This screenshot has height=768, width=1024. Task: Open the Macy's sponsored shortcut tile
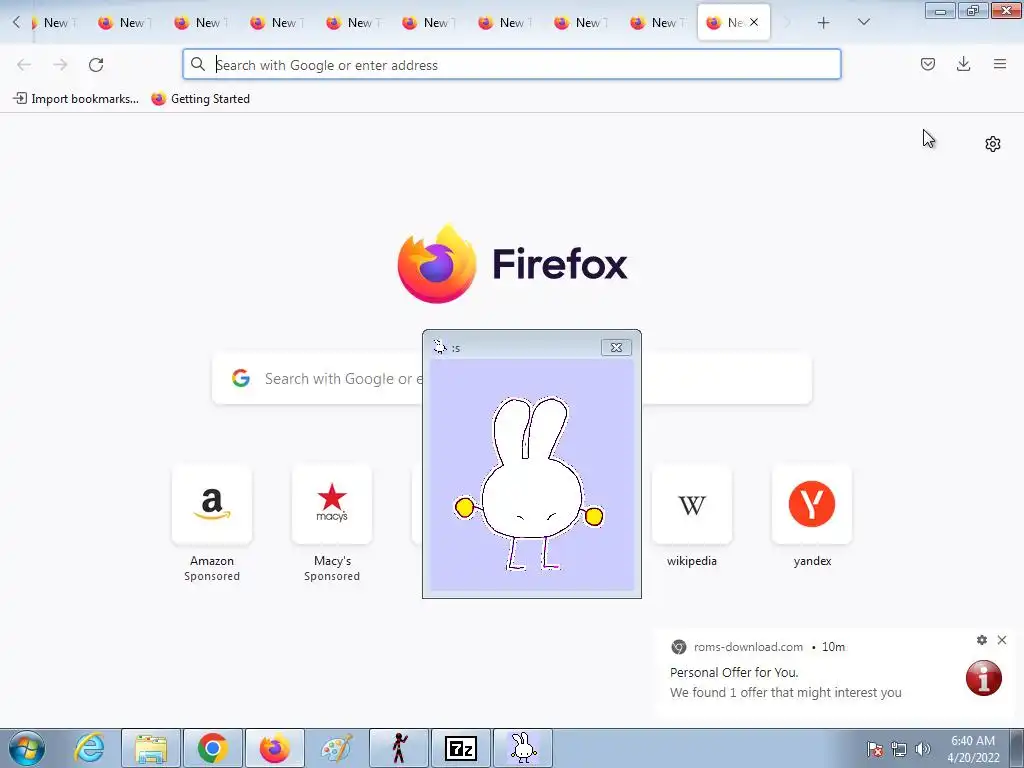(x=332, y=504)
